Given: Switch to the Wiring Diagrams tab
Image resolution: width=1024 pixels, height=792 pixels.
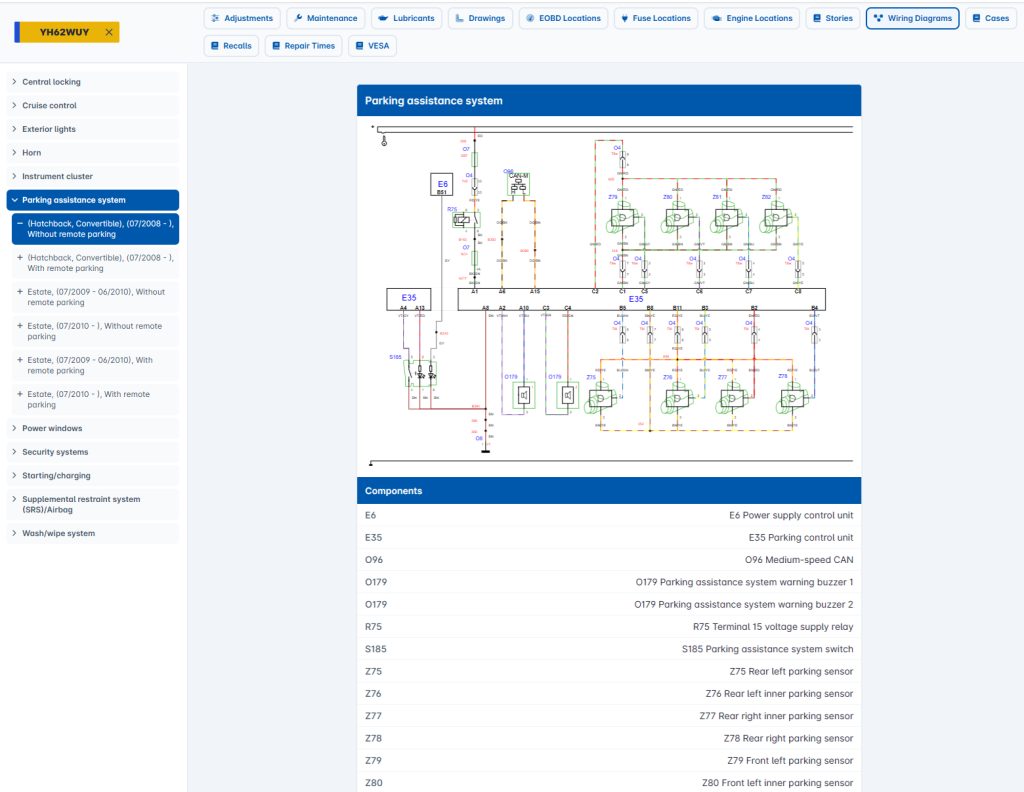Looking at the screenshot, I should 912,18.
